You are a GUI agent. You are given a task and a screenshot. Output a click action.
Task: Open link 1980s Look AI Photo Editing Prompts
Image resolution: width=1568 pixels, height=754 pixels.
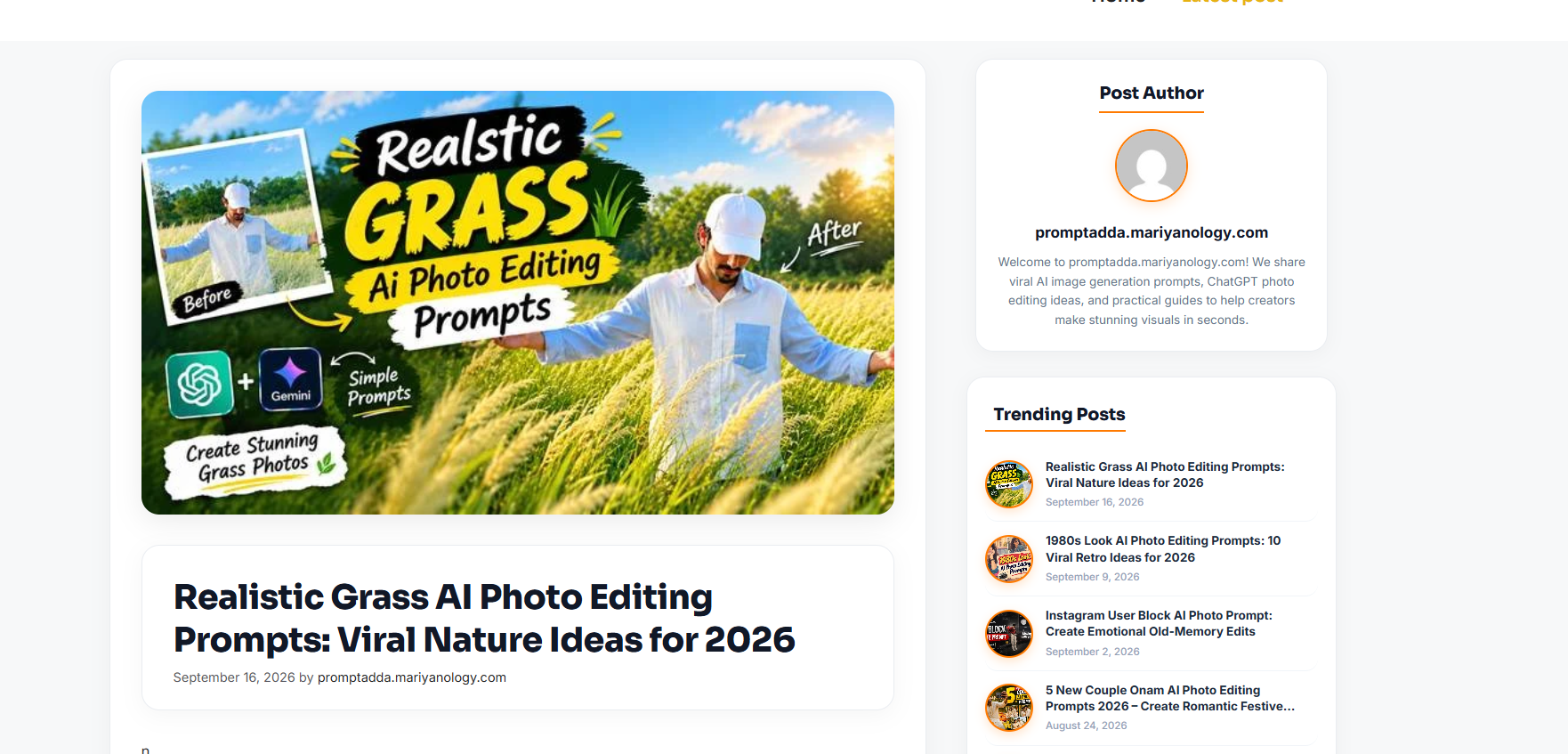pyautogui.click(x=1163, y=549)
